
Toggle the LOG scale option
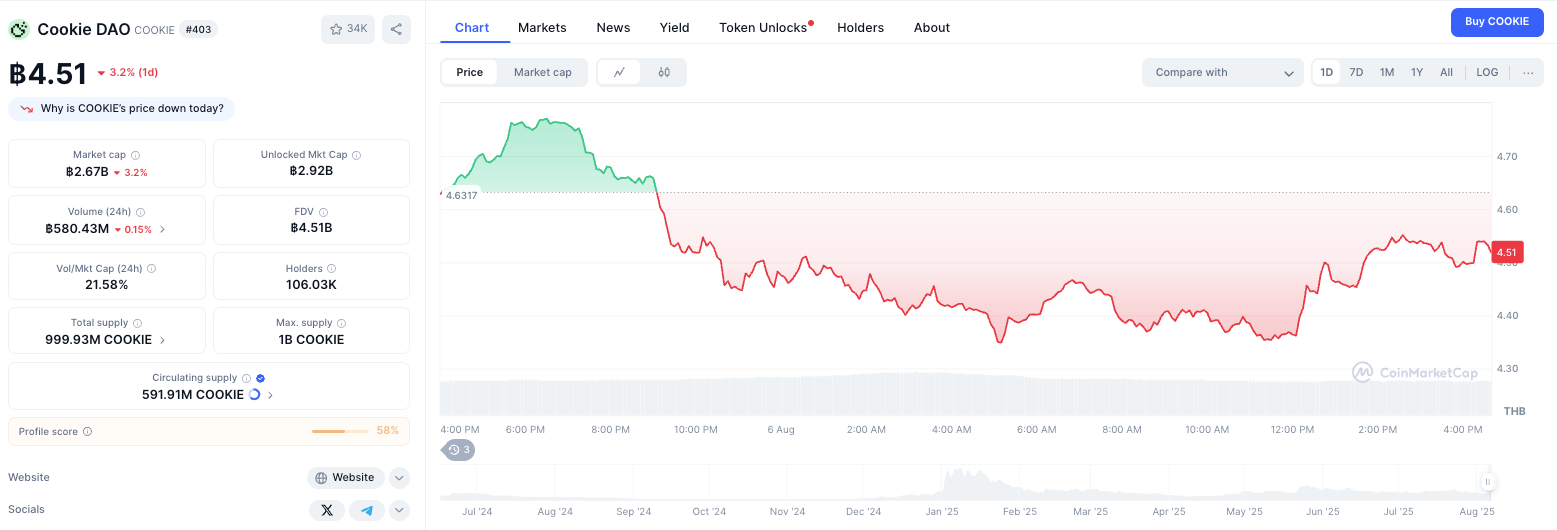tap(1487, 72)
